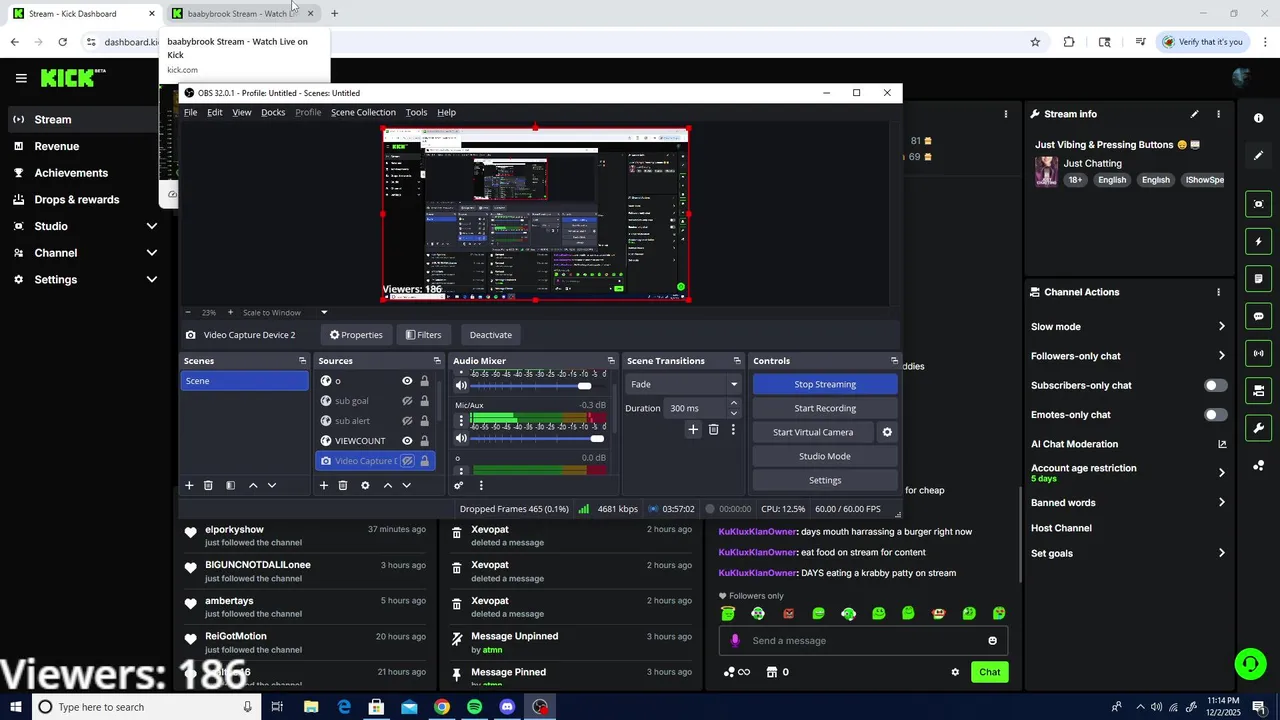Enable Emotes-only chat switch
Screen dimensions: 1280x720
1215,415
